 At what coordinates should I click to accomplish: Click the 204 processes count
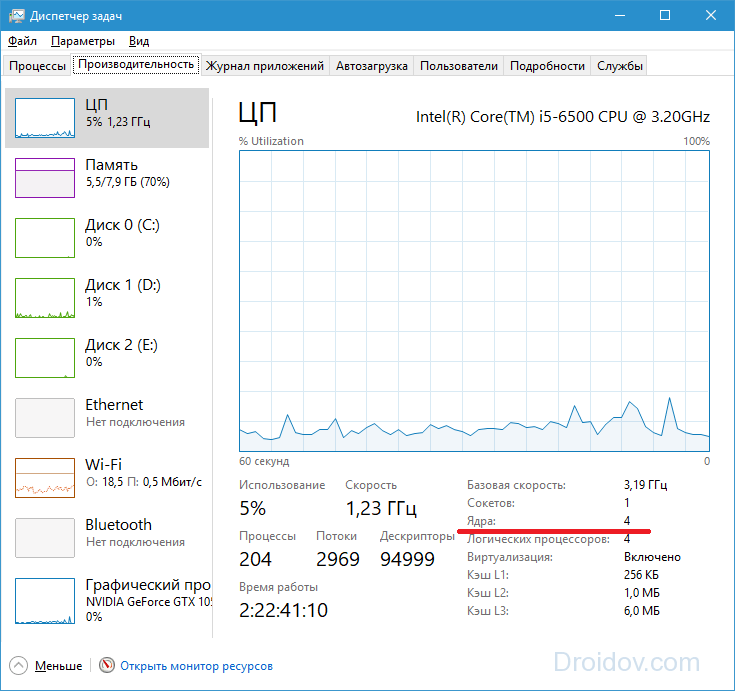coord(255,559)
